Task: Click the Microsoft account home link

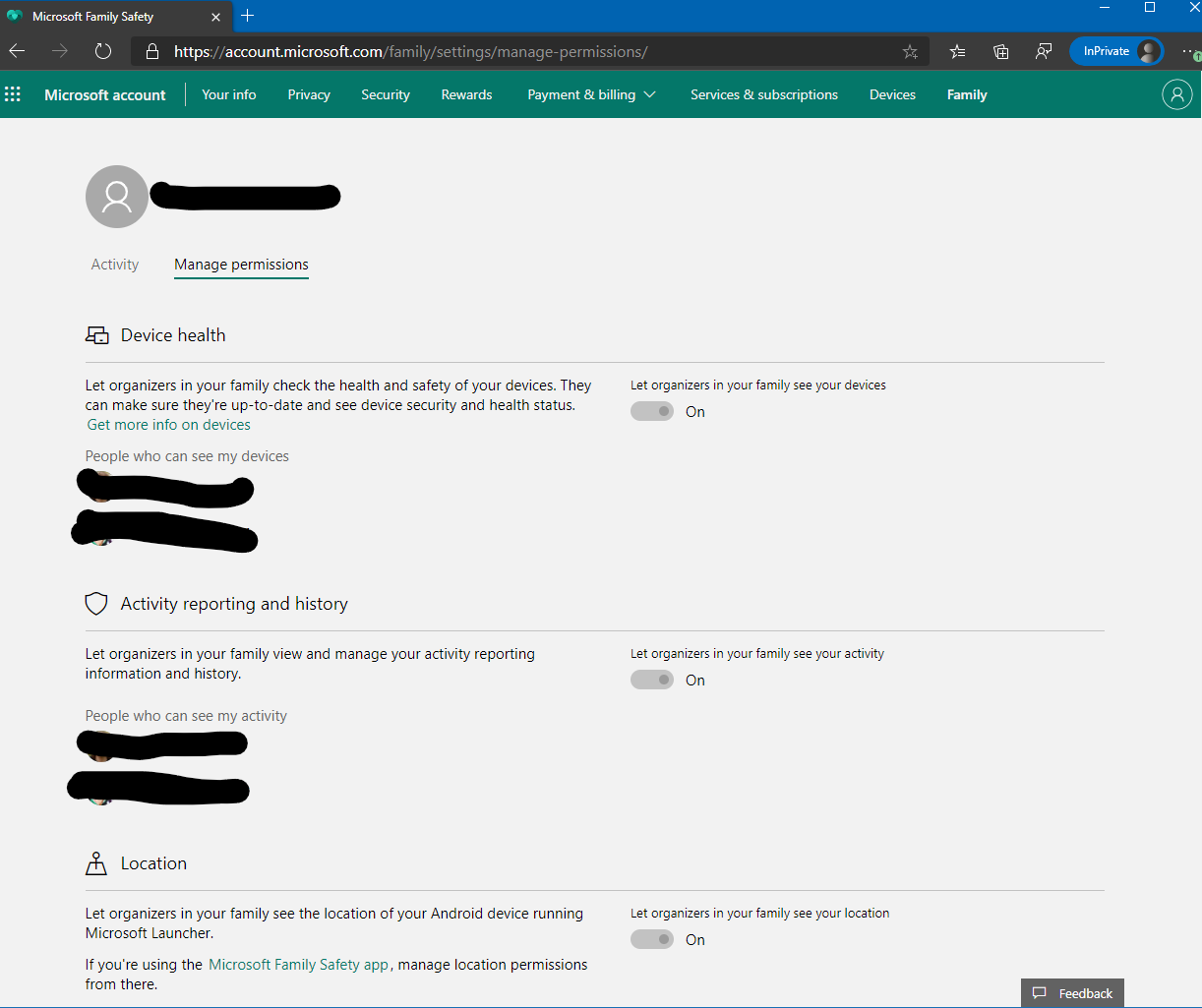Action: click(x=105, y=94)
